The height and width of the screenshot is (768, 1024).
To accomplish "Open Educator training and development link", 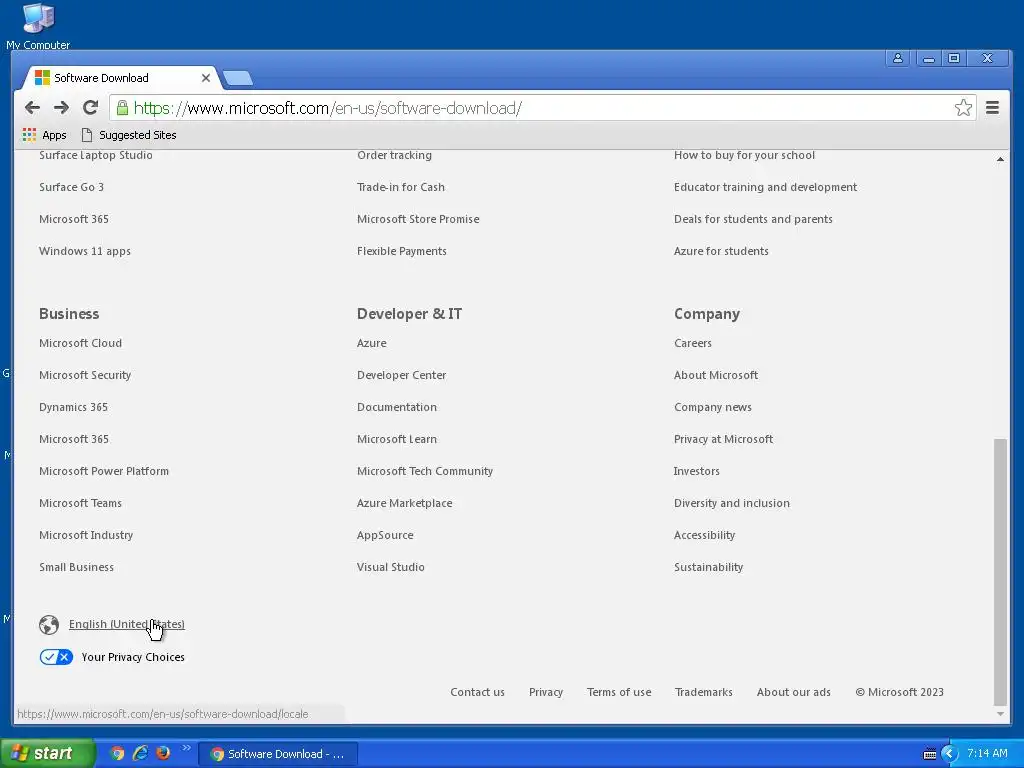I will tap(765, 187).
